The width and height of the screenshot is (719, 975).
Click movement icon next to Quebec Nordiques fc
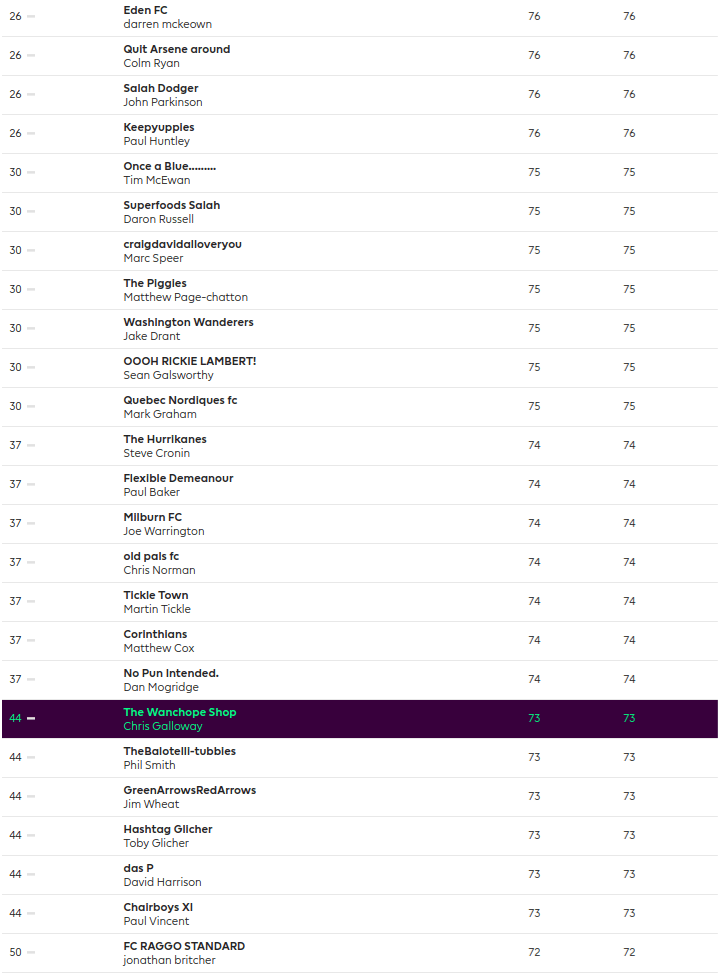[x=31, y=407]
